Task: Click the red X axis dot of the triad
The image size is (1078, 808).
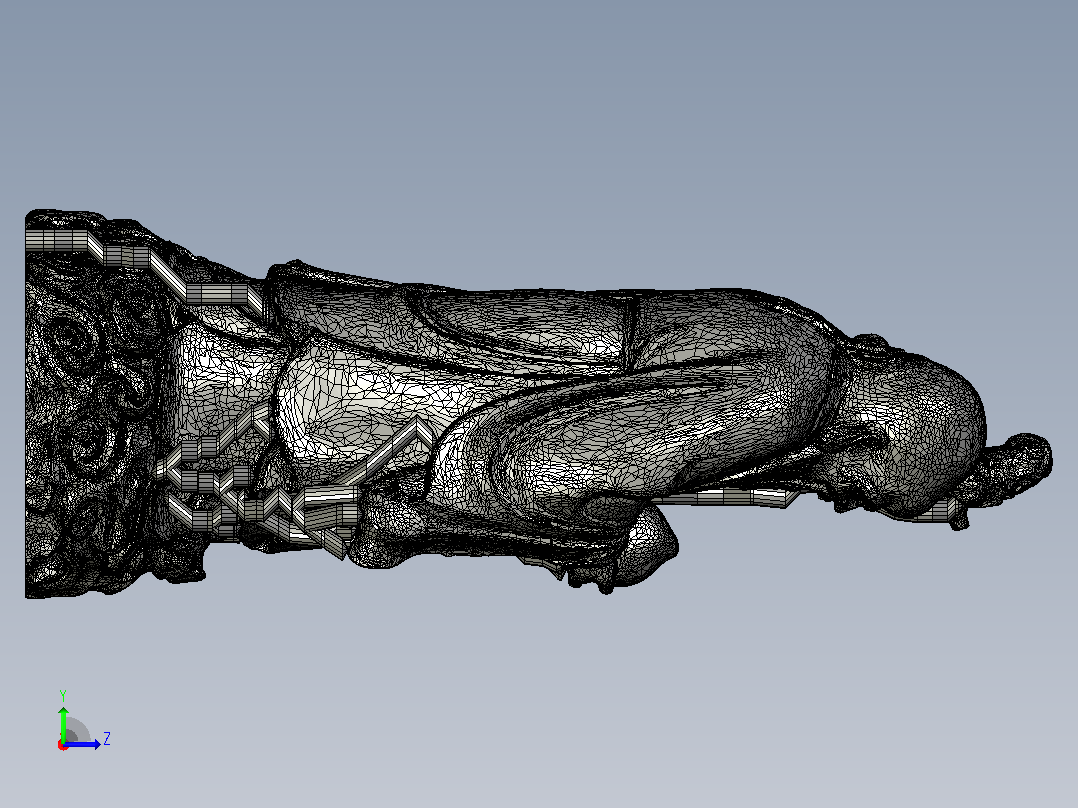Action: pos(63,746)
